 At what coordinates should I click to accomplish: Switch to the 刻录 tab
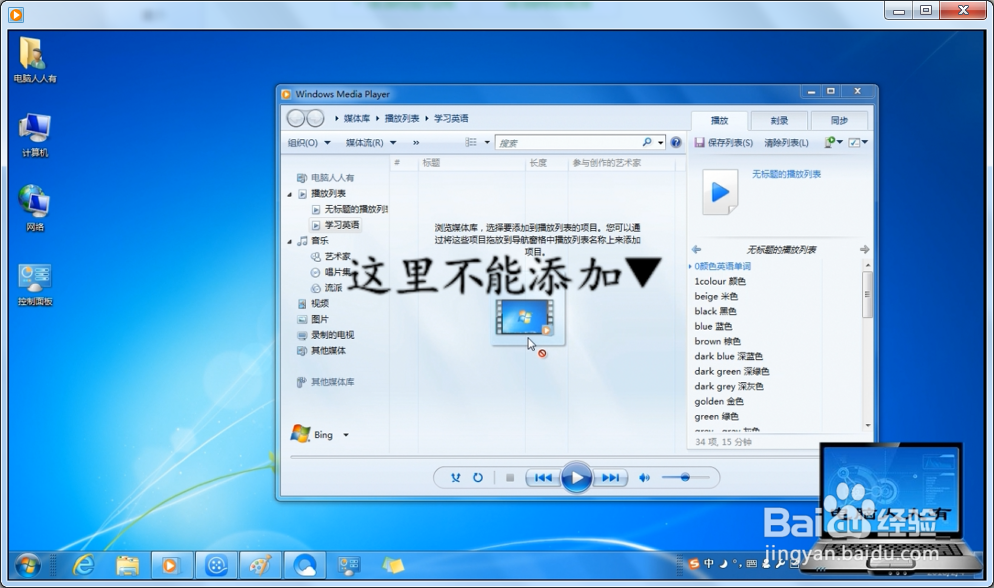(779, 120)
